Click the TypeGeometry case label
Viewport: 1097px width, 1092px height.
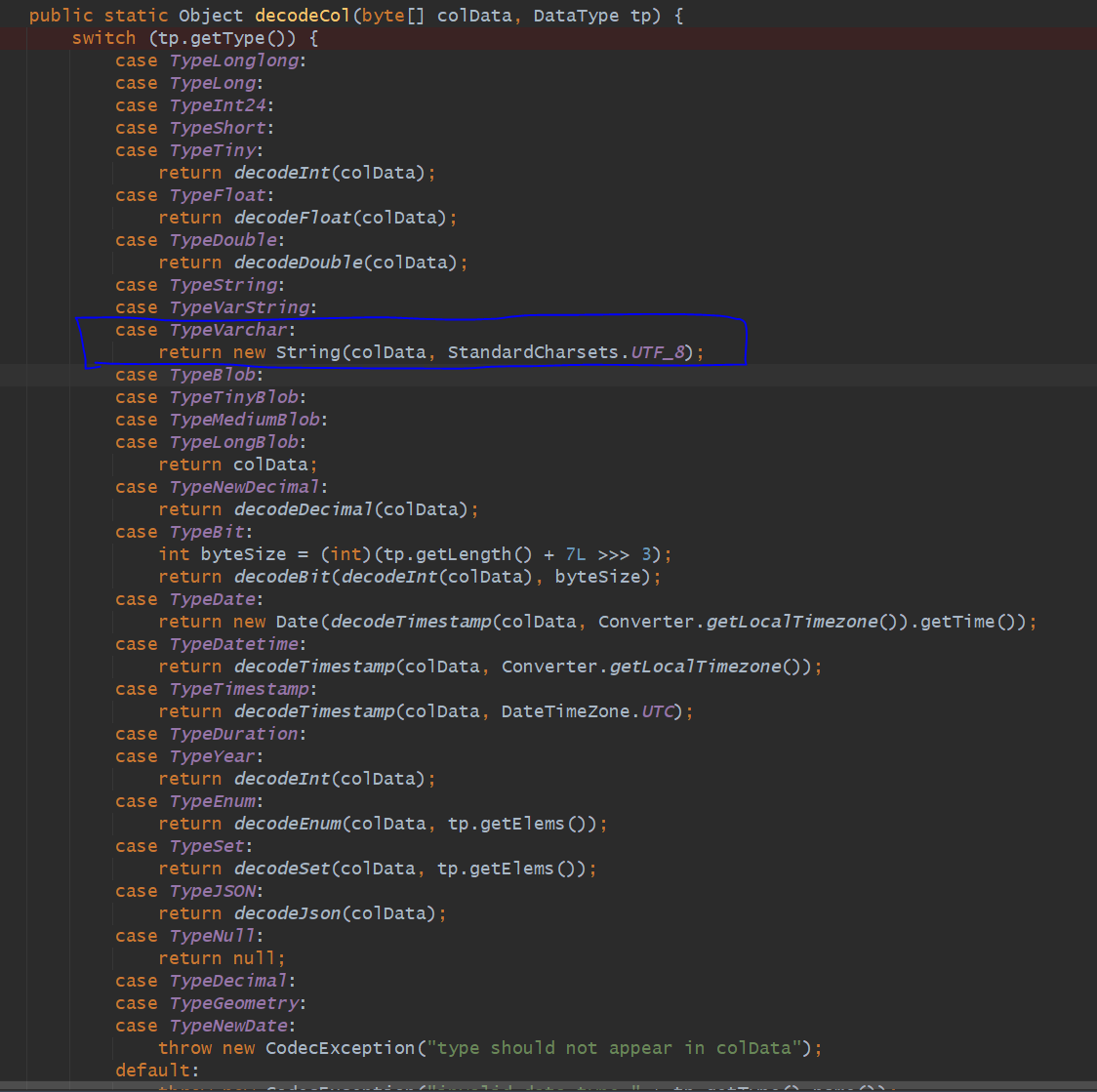pyautogui.click(x=234, y=1003)
